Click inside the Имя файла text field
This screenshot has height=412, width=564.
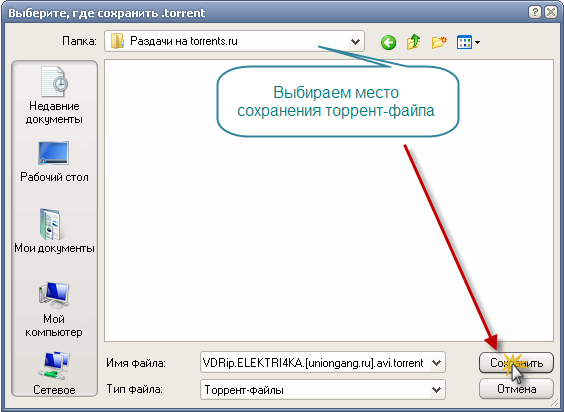tap(315, 363)
